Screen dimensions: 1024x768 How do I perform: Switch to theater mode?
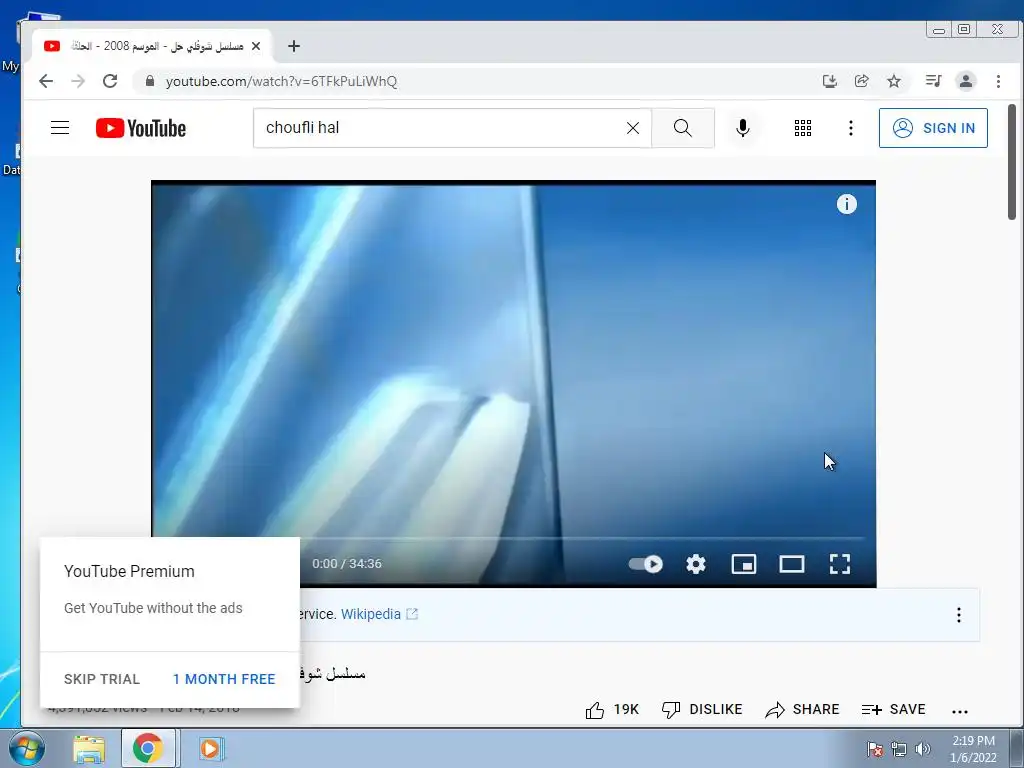[792, 564]
